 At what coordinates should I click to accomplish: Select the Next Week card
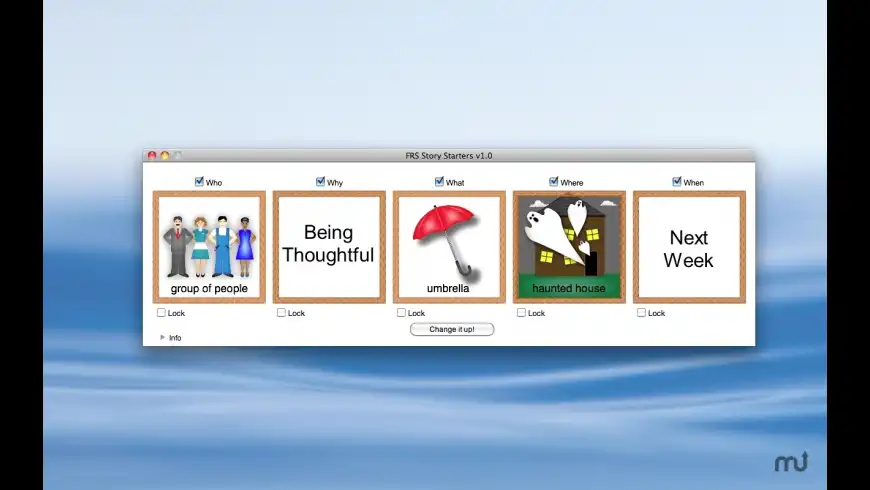689,247
